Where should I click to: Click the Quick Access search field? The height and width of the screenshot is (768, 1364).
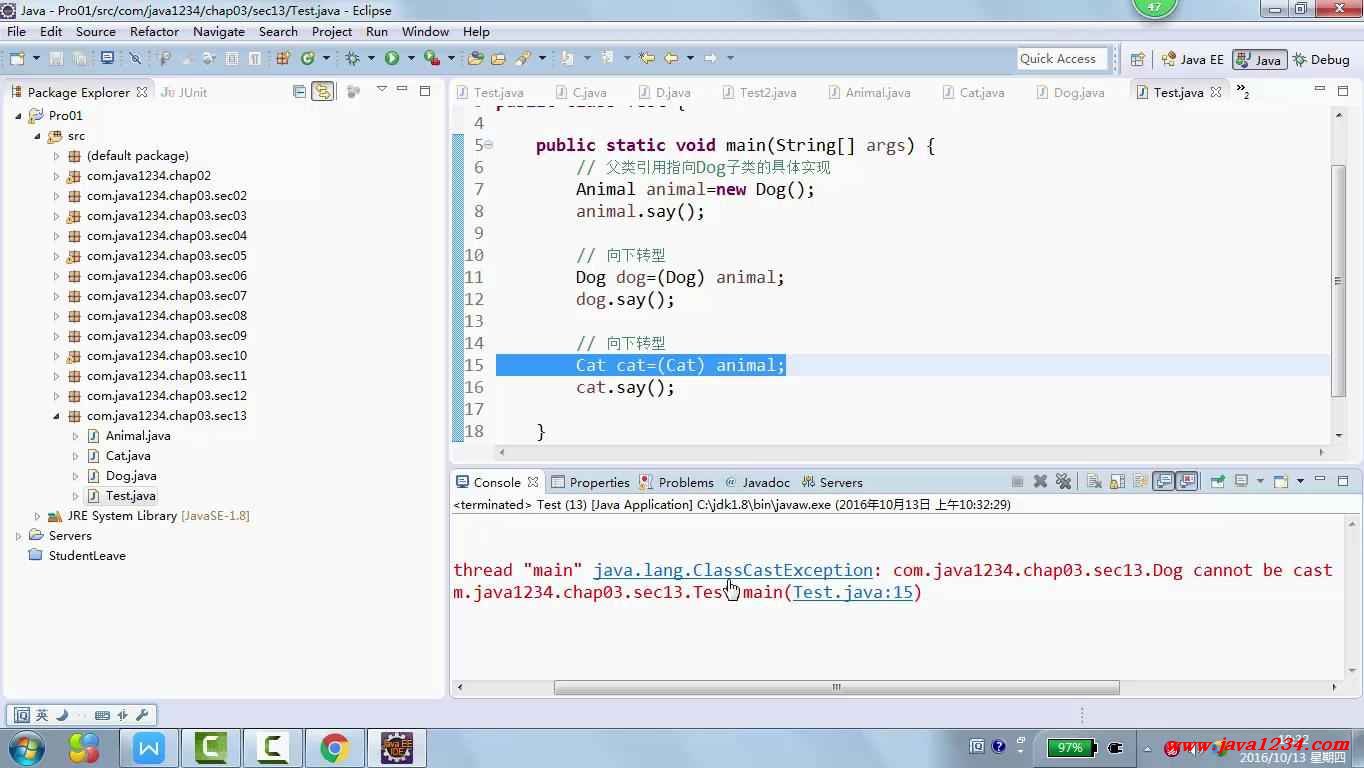pos(1062,59)
